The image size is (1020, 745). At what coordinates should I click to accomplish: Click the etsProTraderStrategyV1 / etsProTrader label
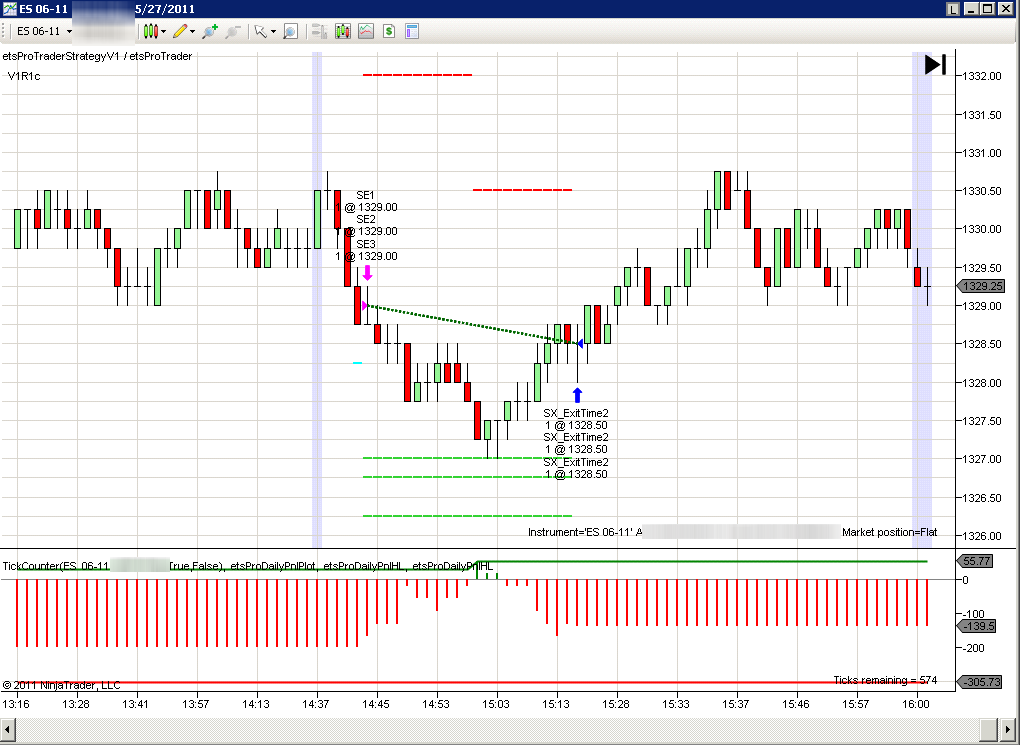[x=98, y=57]
